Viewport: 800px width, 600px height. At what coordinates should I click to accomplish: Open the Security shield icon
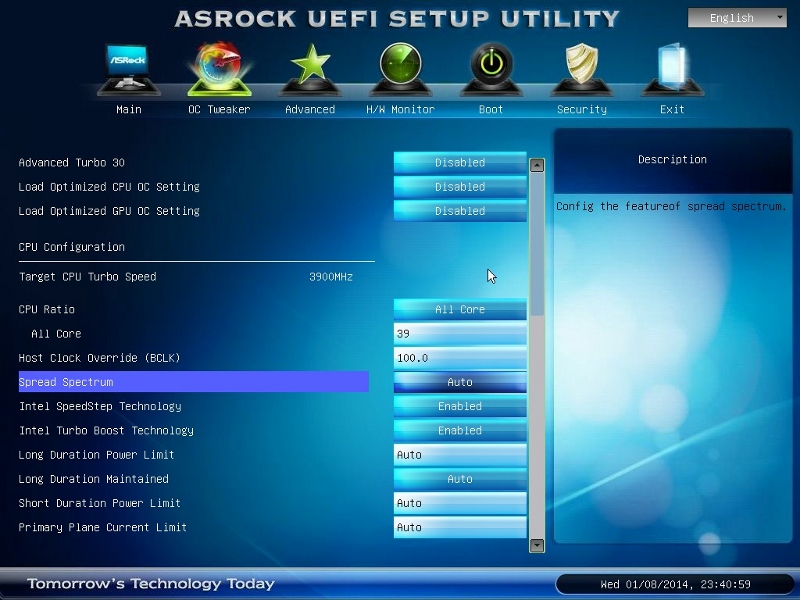coord(582,70)
